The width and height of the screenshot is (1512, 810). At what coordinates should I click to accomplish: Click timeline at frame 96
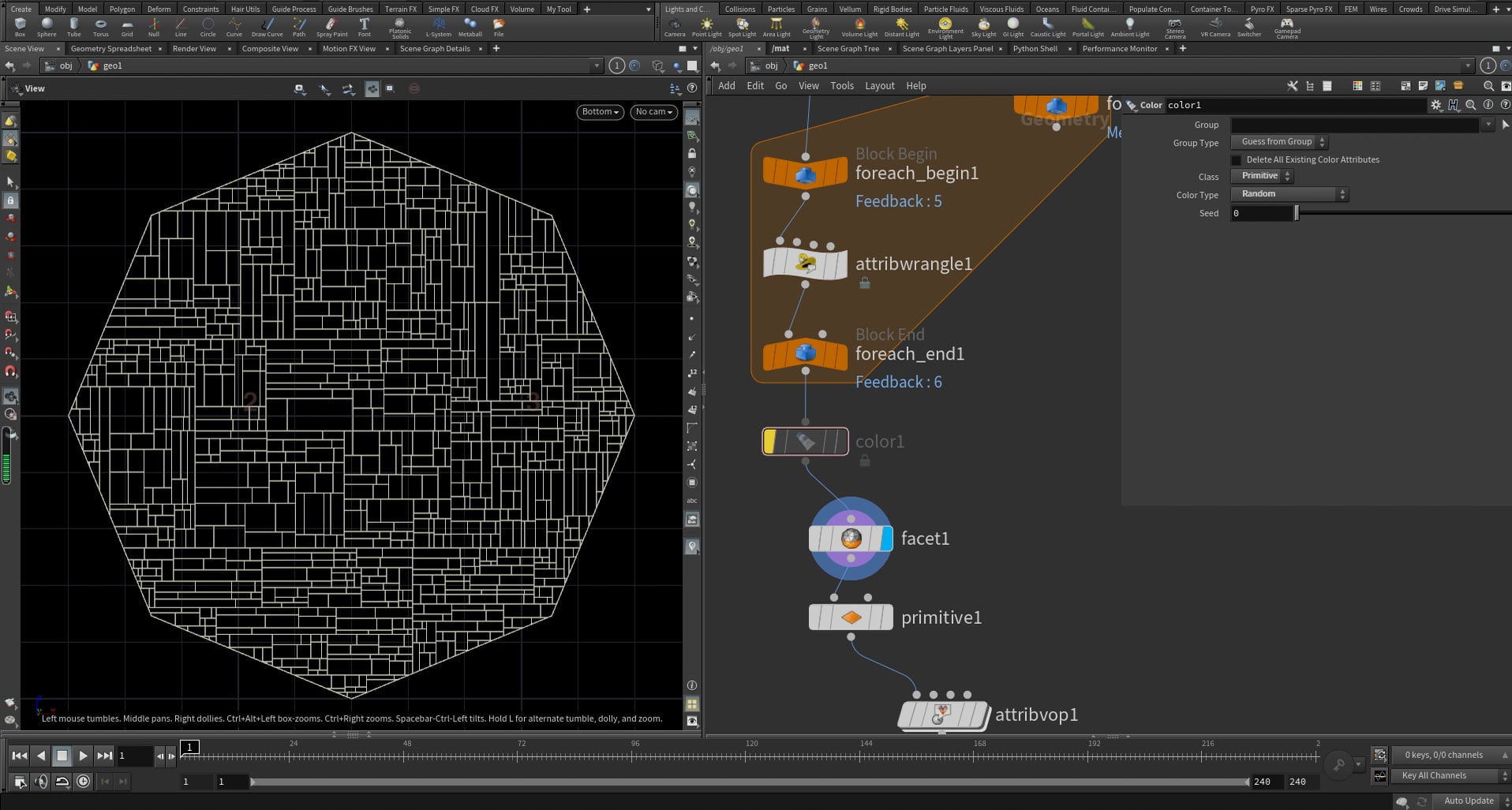pyautogui.click(x=634, y=756)
